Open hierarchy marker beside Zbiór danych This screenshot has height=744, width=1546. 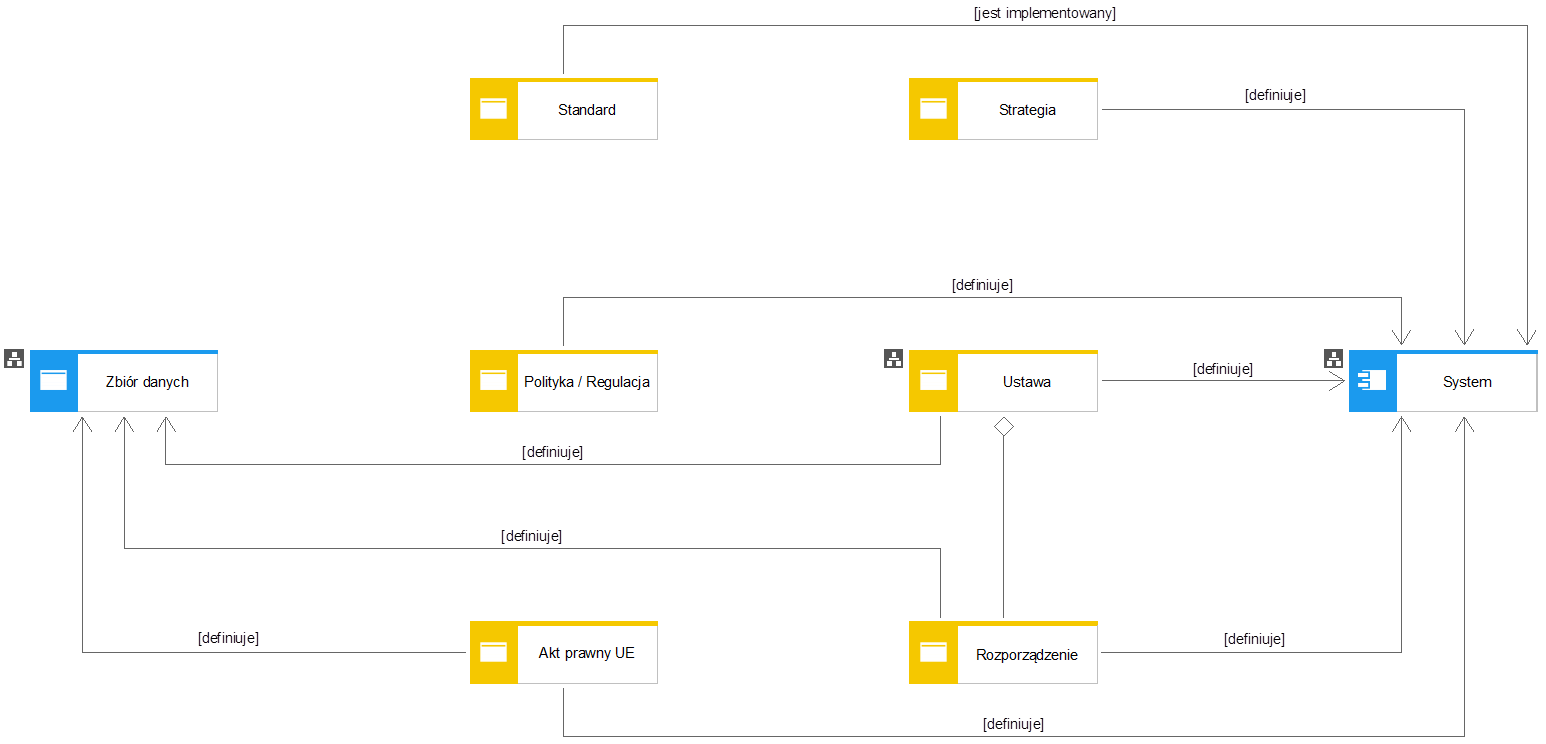[x=14, y=358]
